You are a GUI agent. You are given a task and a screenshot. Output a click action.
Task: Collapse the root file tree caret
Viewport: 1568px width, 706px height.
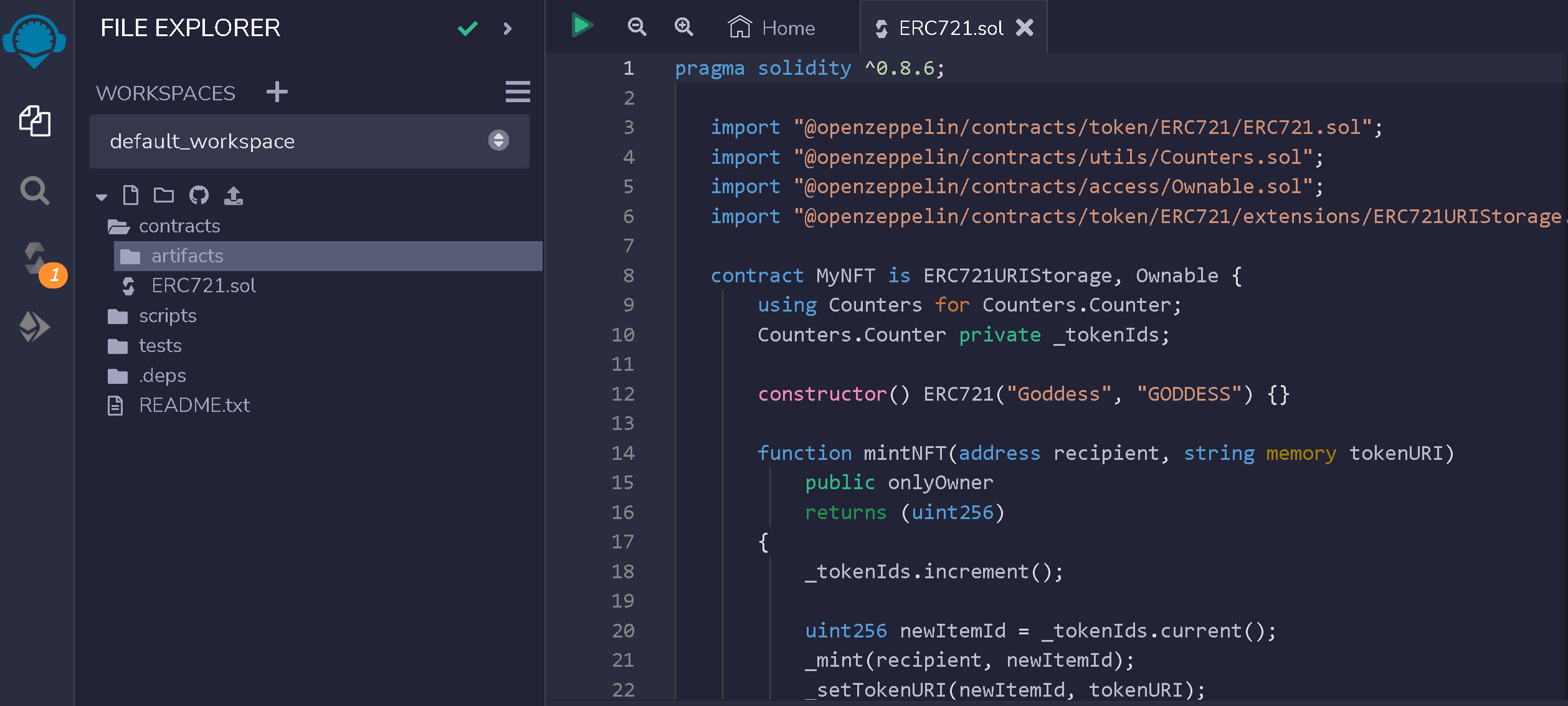click(102, 197)
